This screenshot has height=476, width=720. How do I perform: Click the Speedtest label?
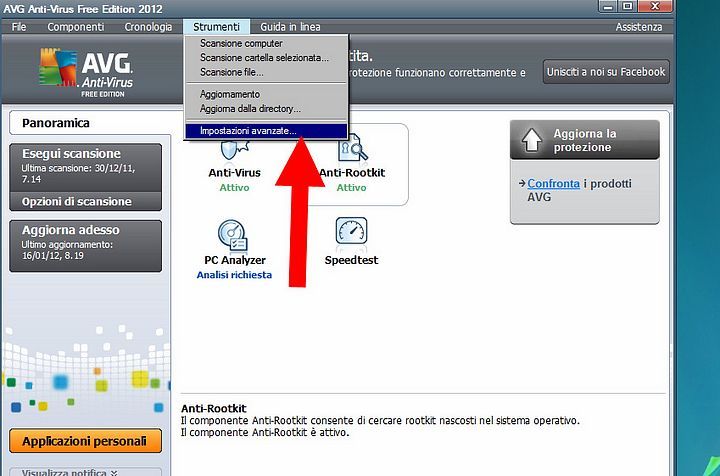(351, 260)
